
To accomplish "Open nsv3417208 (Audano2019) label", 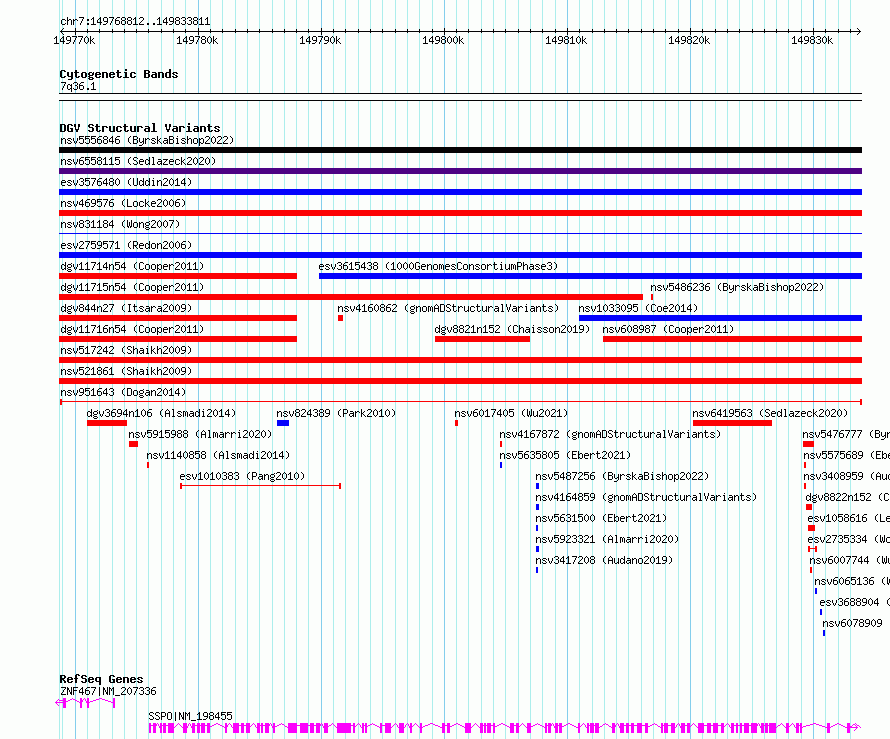I will (604, 560).
